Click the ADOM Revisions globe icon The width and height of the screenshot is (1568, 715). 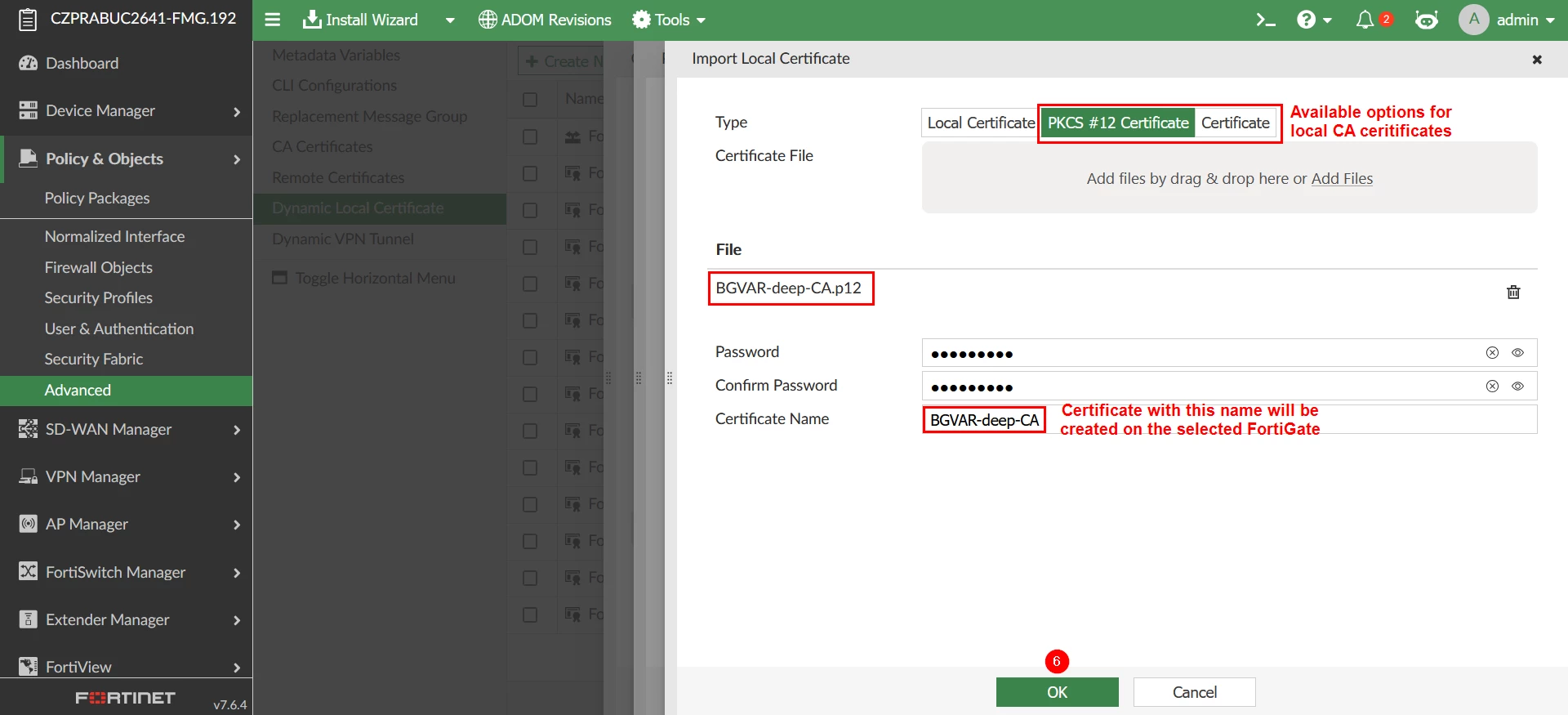click(x=488, y=20)
